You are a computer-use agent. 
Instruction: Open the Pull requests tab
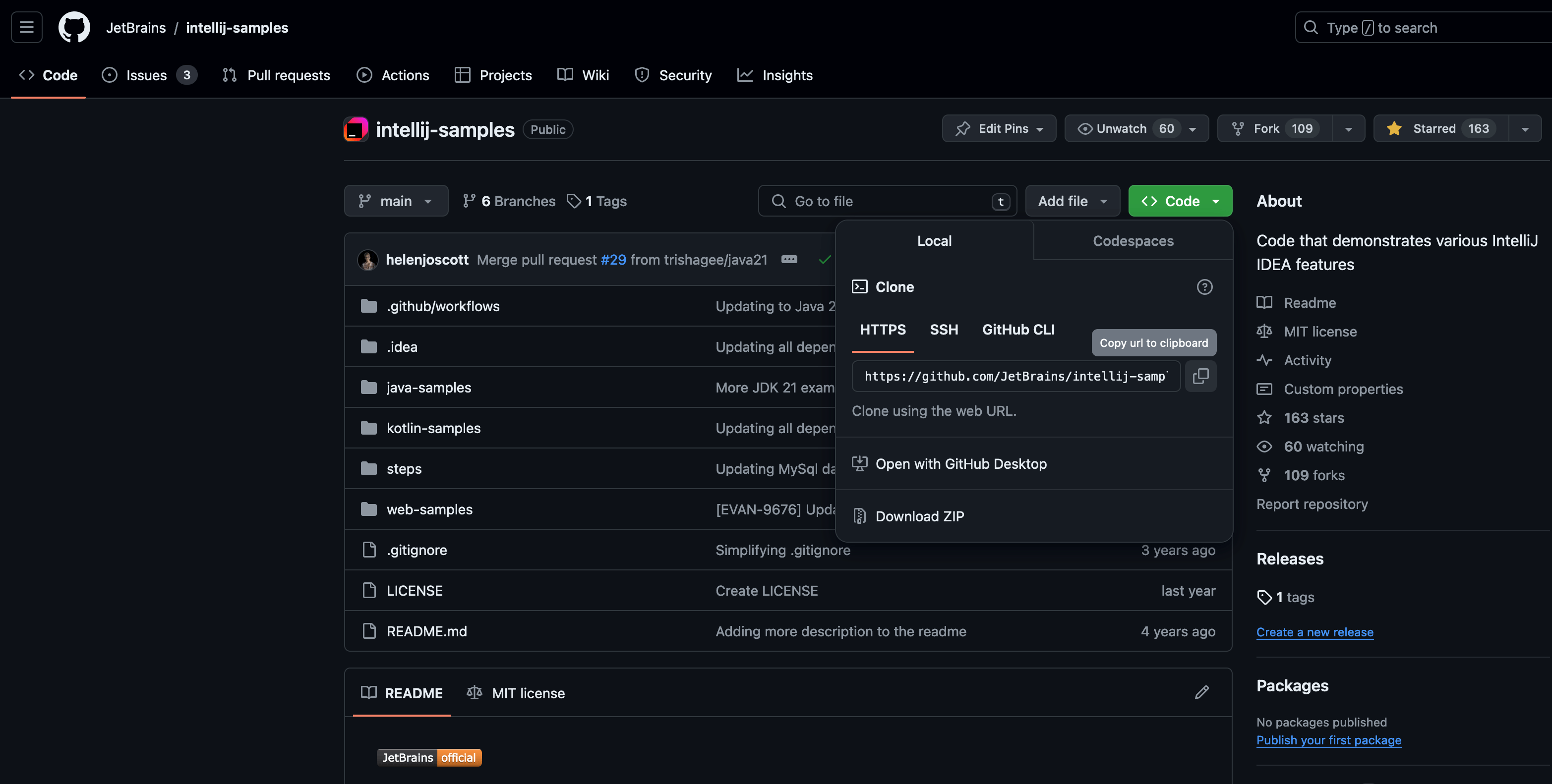point(276,75)
